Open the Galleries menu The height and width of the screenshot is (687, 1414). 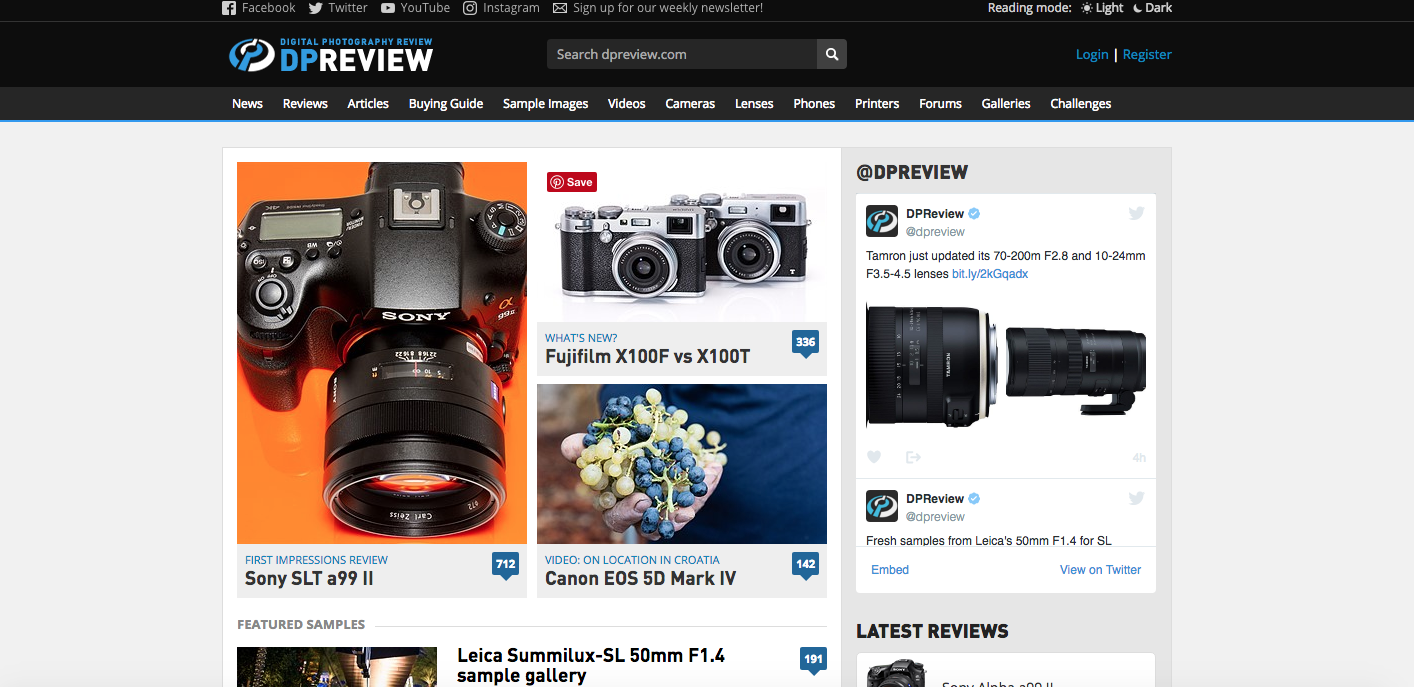coord(1006,104)
